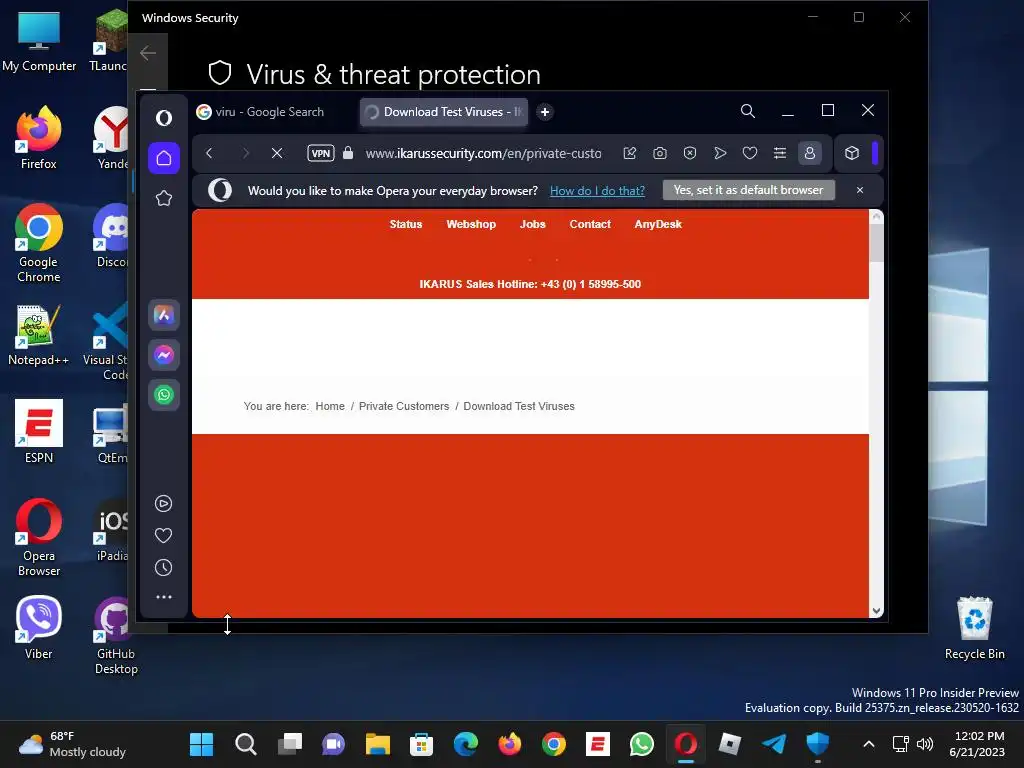Open Telegram from taskbar
Viewport: 1024px width, 768px height.
774,744
